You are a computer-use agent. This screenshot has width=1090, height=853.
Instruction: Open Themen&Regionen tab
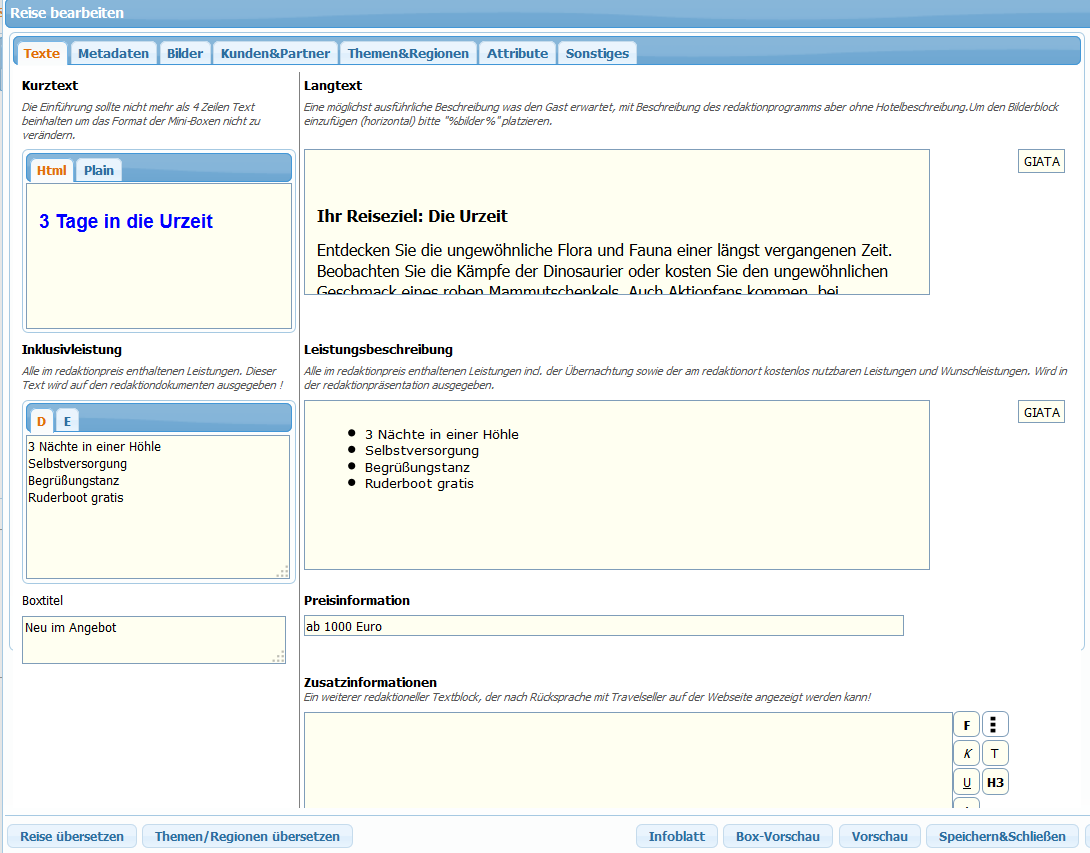(408, 53)
